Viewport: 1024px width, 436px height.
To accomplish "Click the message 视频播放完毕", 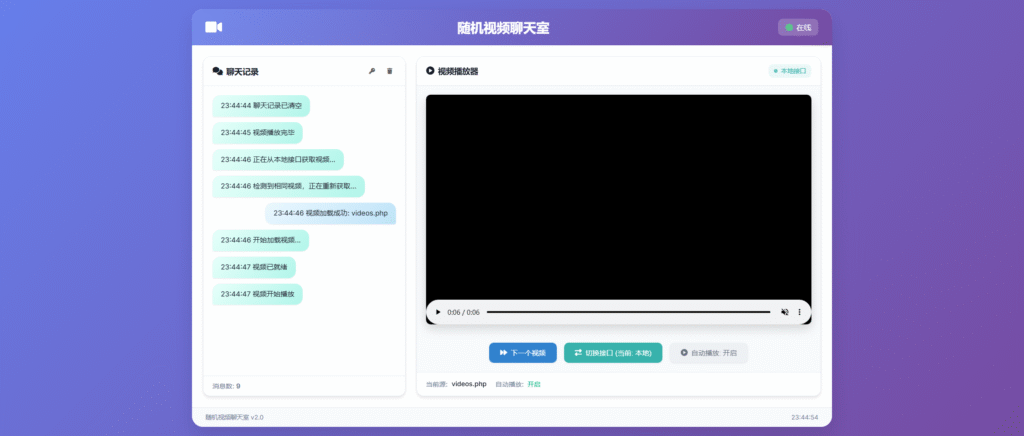I will [257, 132].
